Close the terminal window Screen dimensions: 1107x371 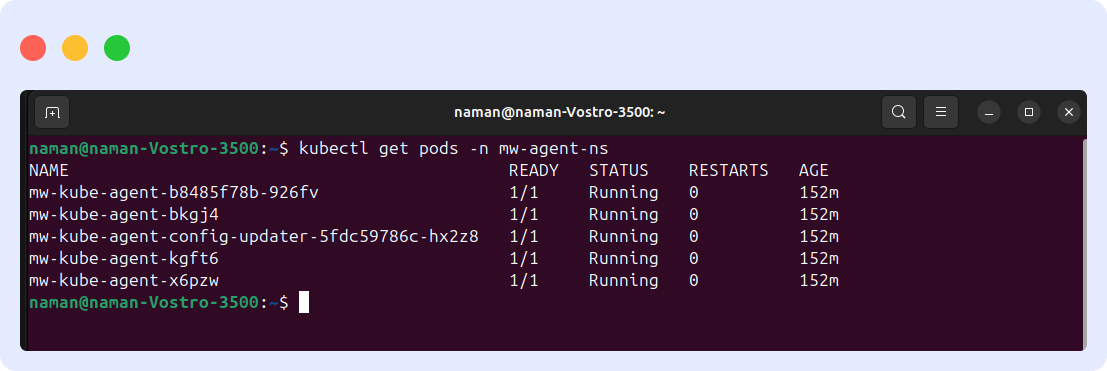[1068, 112]
